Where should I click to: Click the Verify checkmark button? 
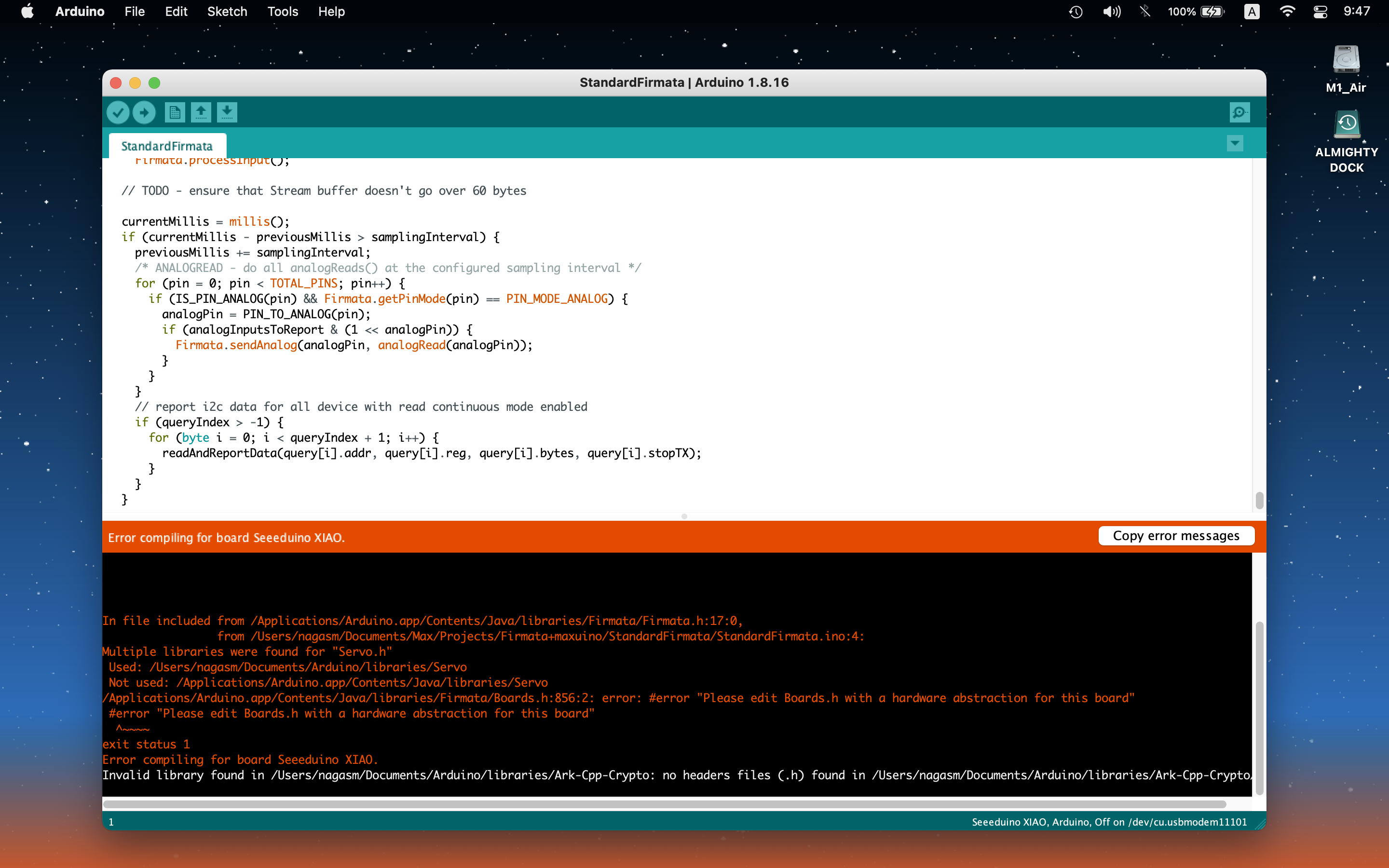(x=118, y=112)
